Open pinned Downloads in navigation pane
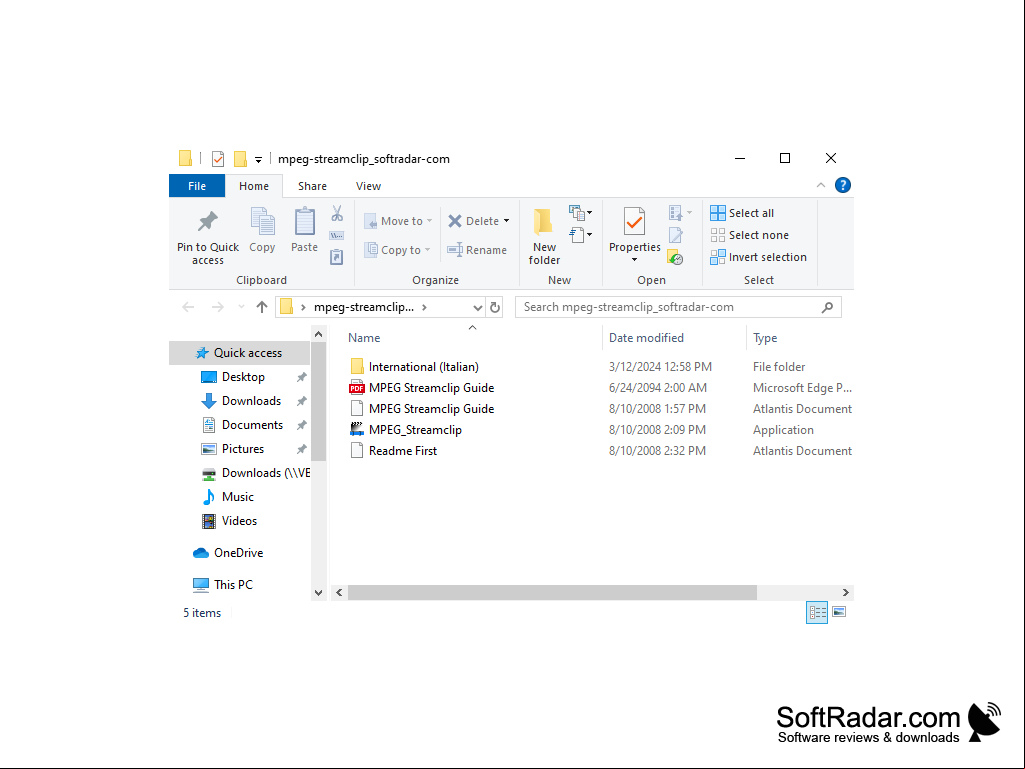This screenshot has width=1025, height=769. pyautogui.click(x=252, y=402)
